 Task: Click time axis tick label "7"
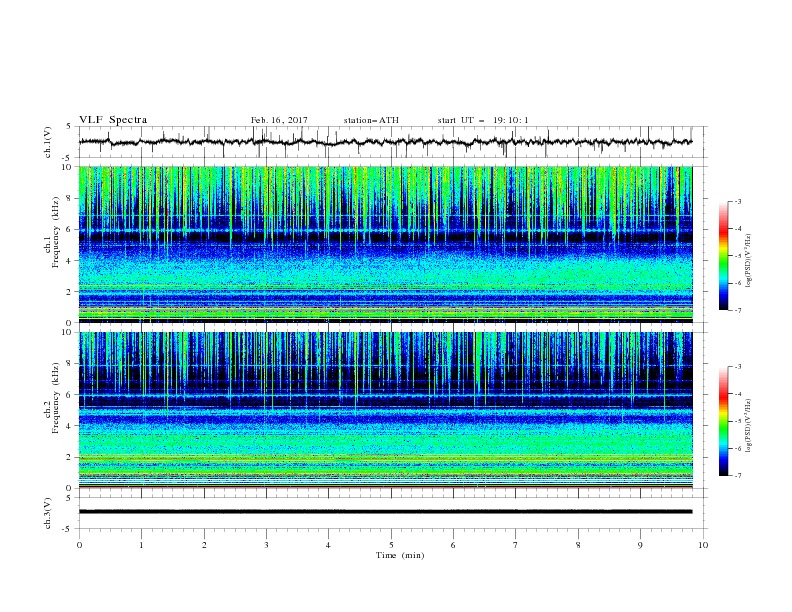coord(516,545)
